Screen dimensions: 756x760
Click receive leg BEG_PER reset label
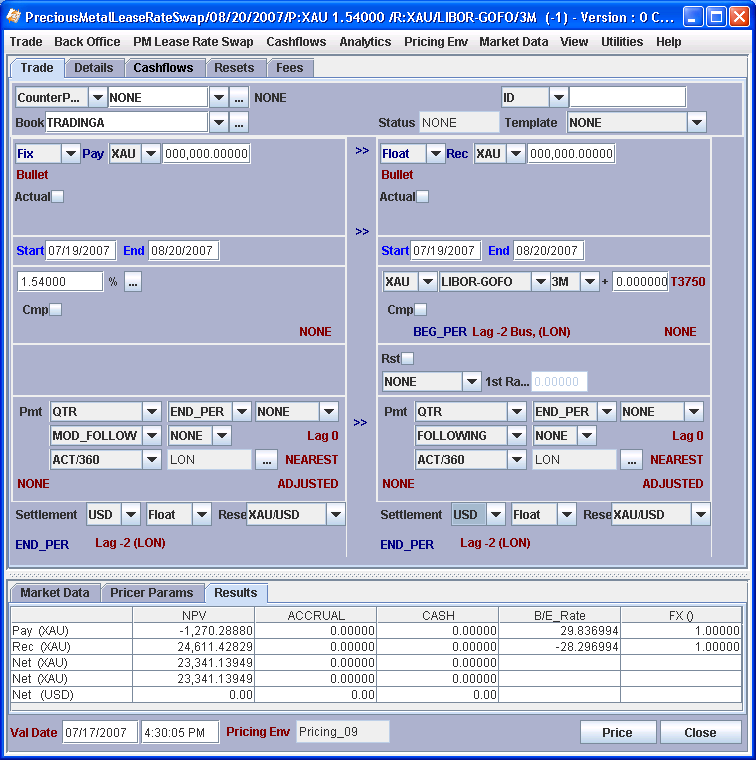[440, 332]
